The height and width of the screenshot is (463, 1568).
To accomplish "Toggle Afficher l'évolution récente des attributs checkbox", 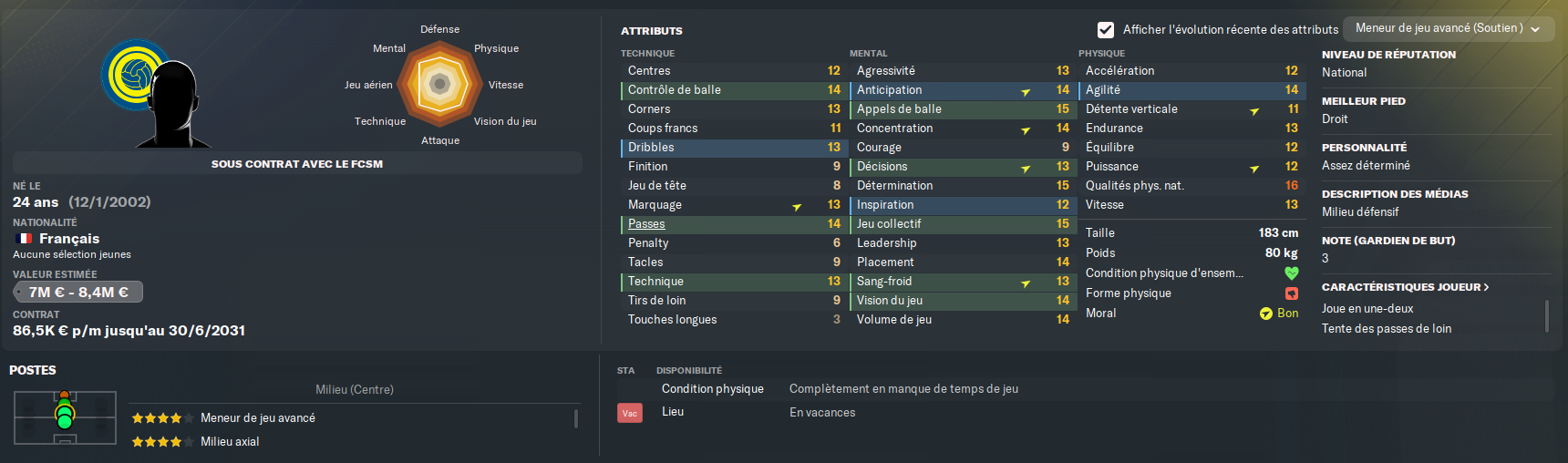I will [1106, 29].
